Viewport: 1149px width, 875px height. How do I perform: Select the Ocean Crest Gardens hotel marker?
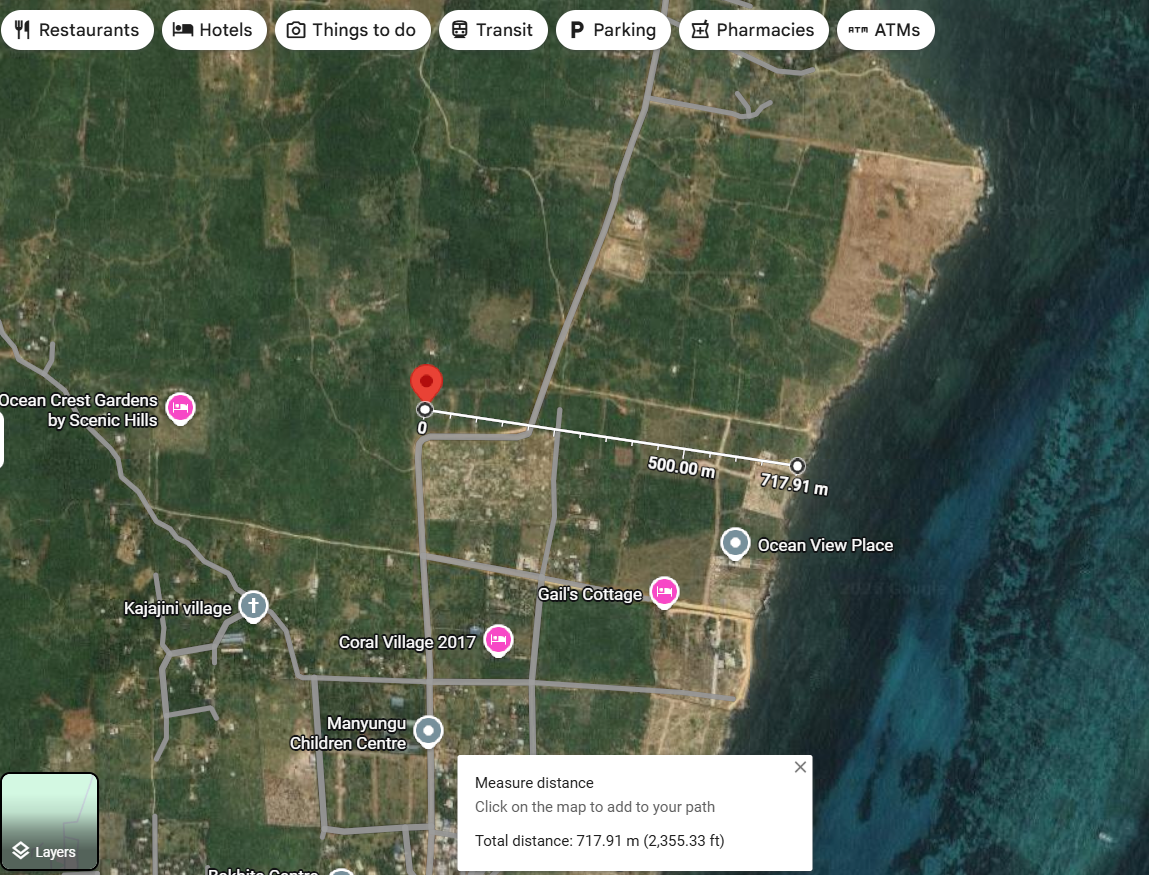[x=180, y=408]
